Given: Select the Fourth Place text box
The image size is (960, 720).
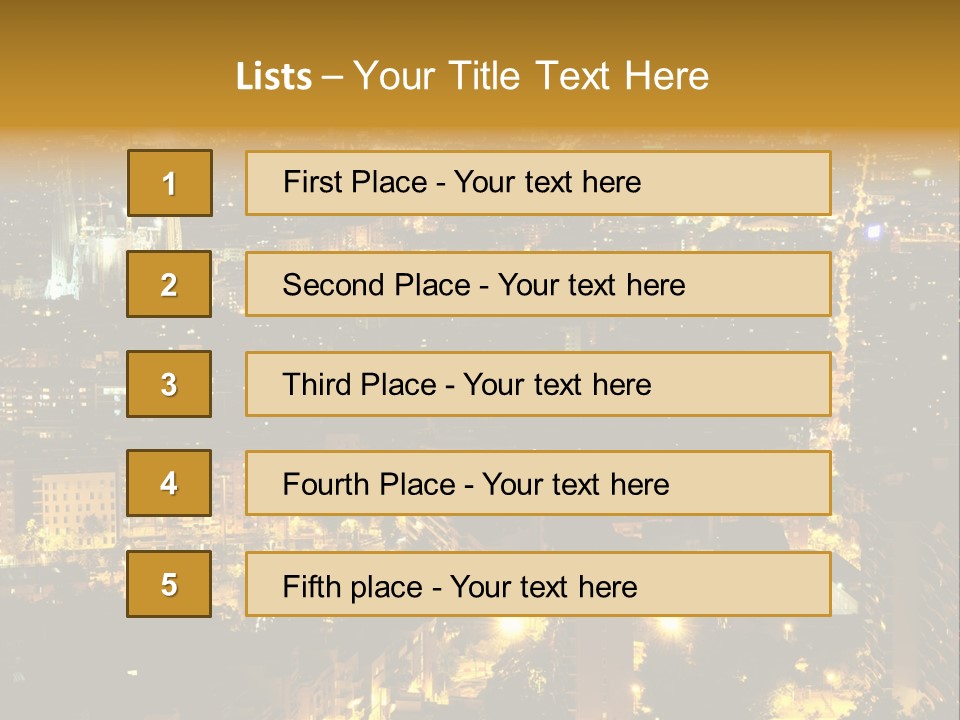Looking at the screenshot, I should 538,483.
